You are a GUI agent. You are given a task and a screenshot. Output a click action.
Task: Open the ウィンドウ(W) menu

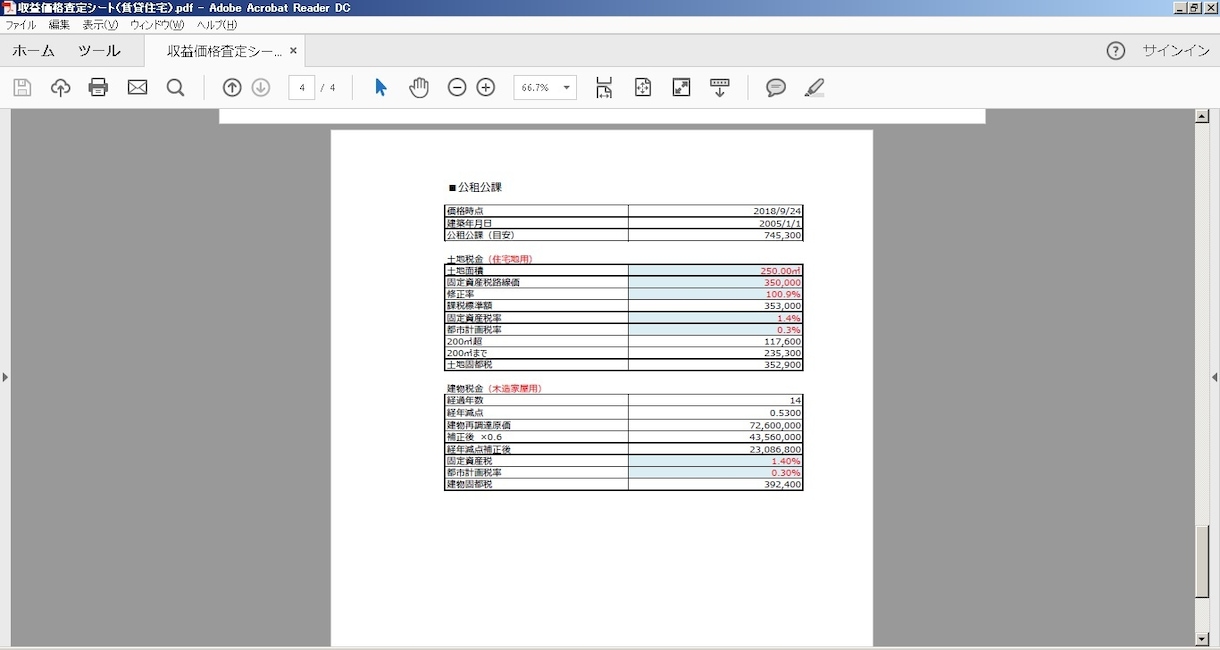(157, 25)
